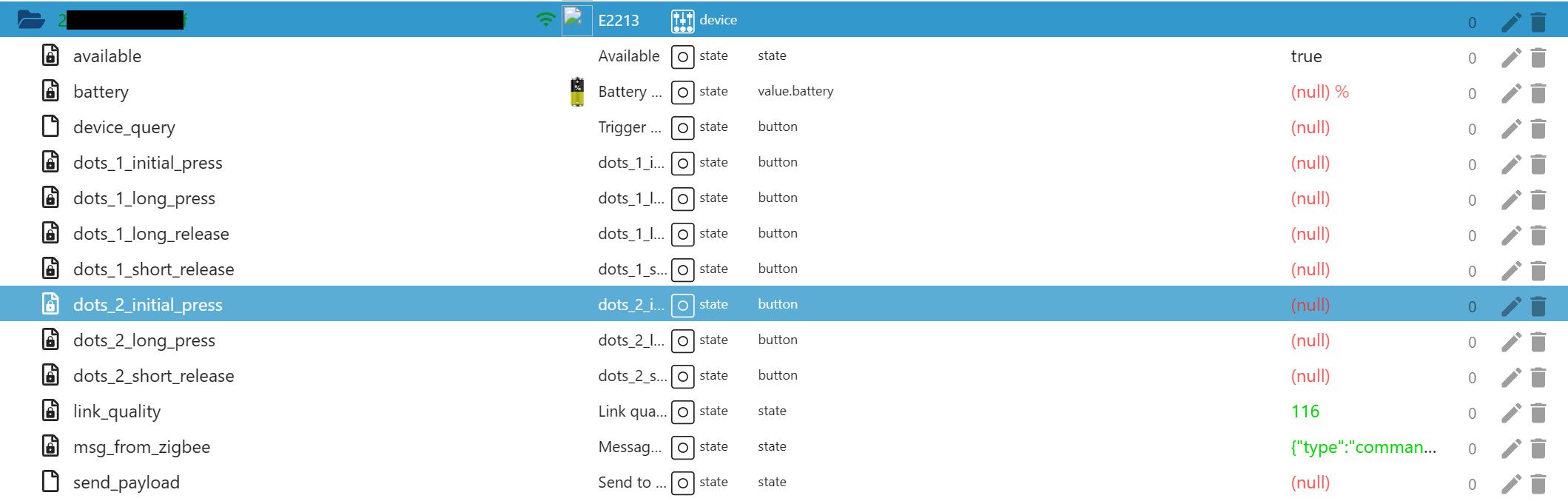The image size is (1568, 501).
Task: Click the device type icon in header
Action: (682, 21)
